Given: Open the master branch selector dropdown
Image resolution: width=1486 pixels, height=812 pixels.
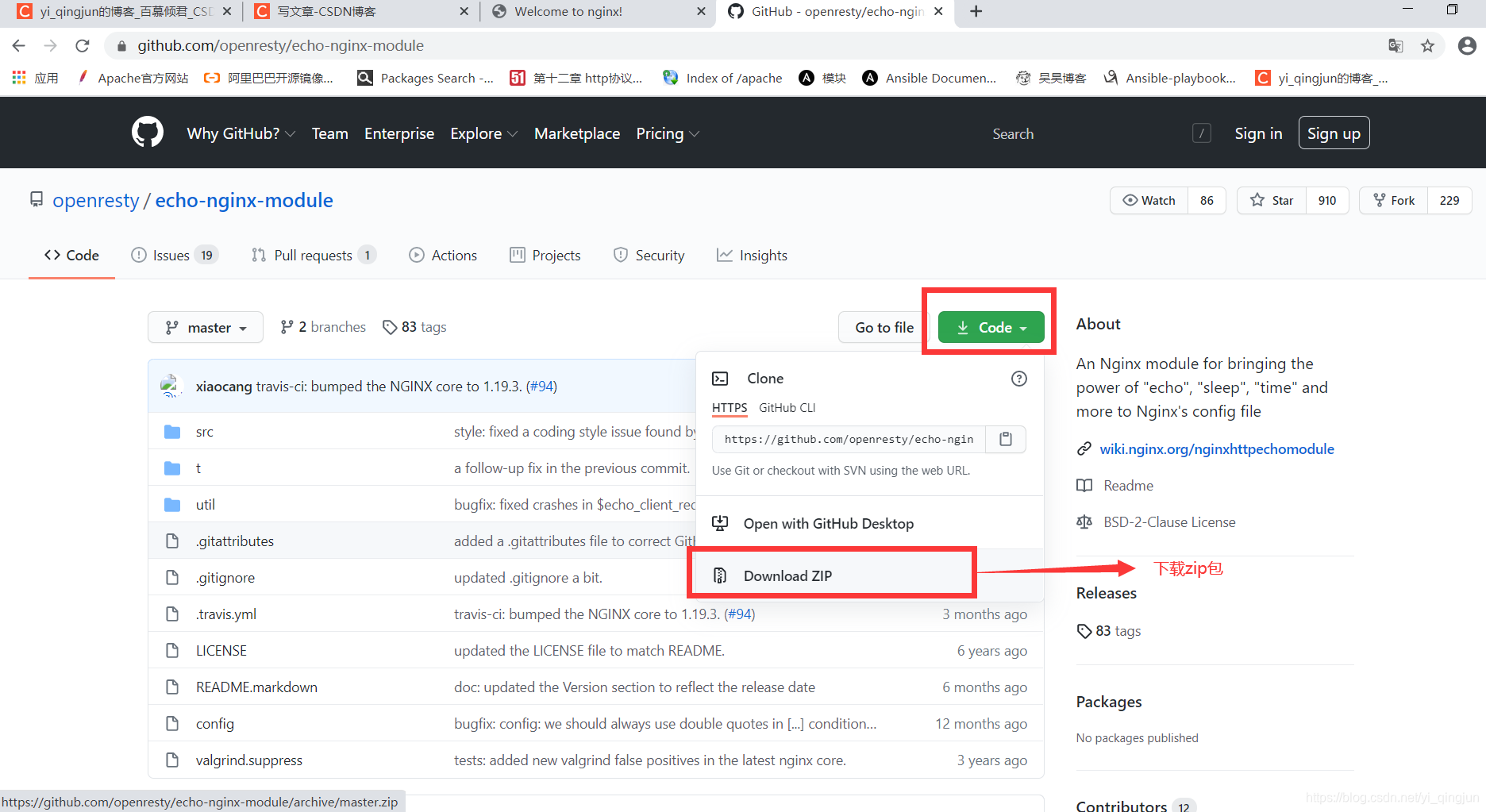Looking at the screenshot, I should coord(206,327).
